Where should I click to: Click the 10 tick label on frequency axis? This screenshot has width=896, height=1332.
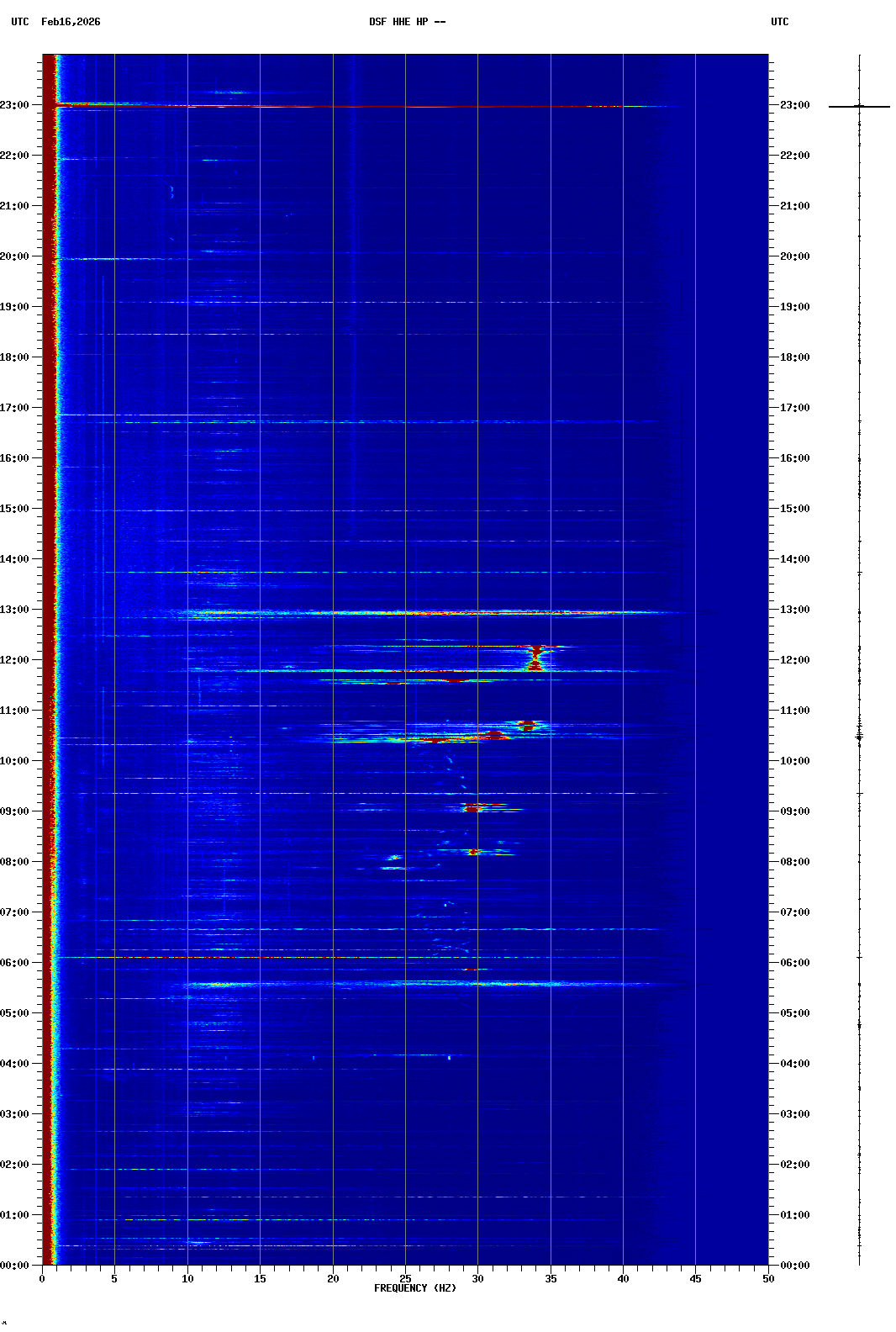pyautogui.click(x=187, y=1279)
